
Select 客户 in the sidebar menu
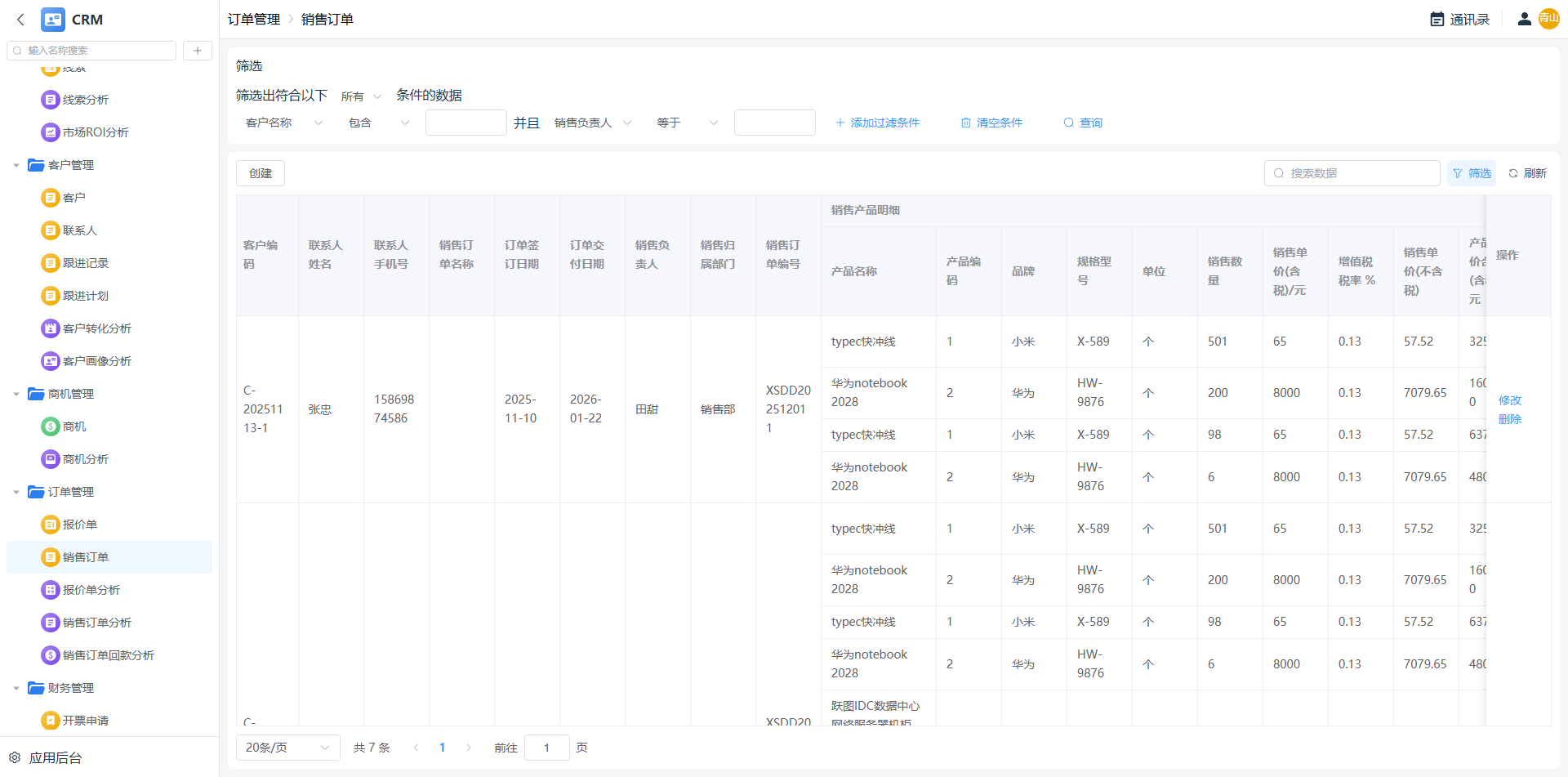[73, 198]
